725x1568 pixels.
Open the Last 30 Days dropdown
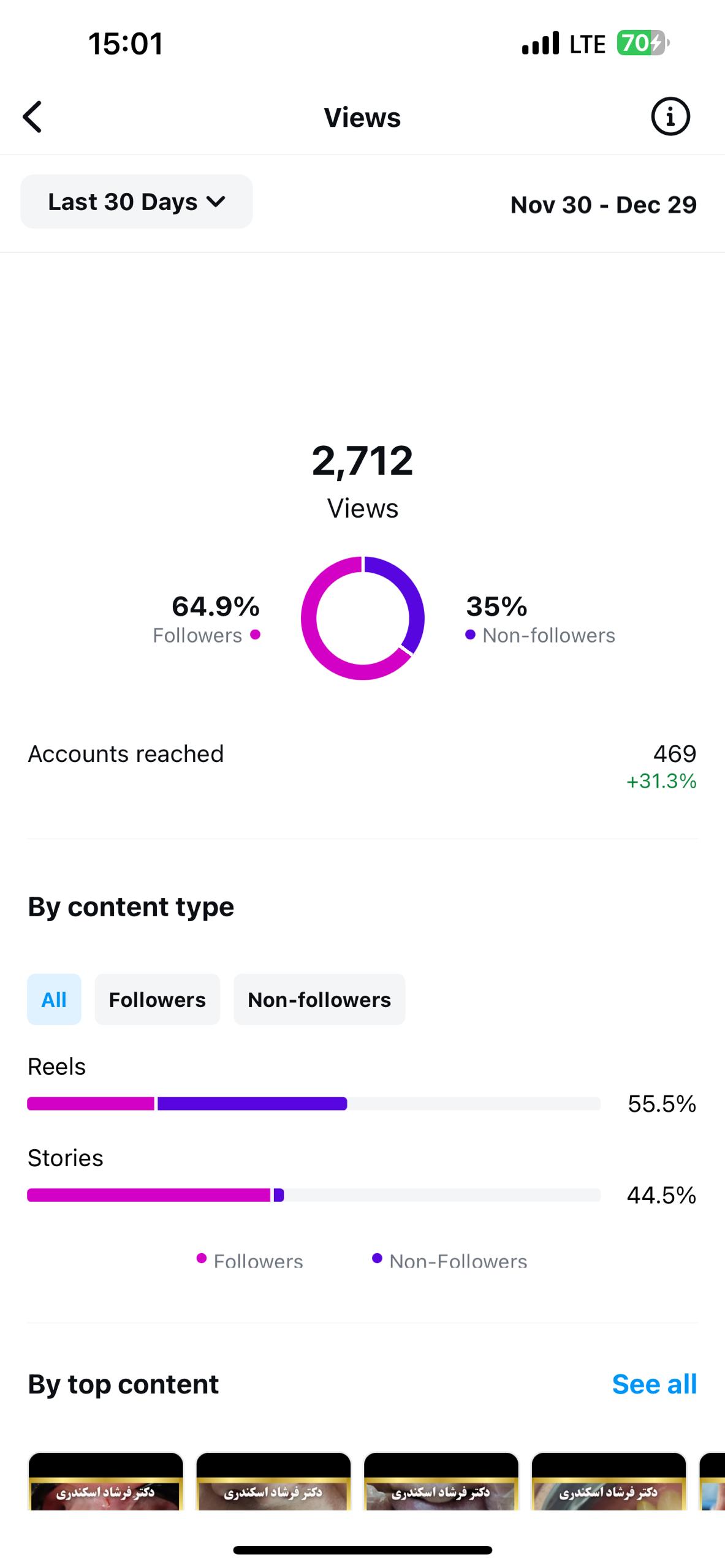coord(137,202)
